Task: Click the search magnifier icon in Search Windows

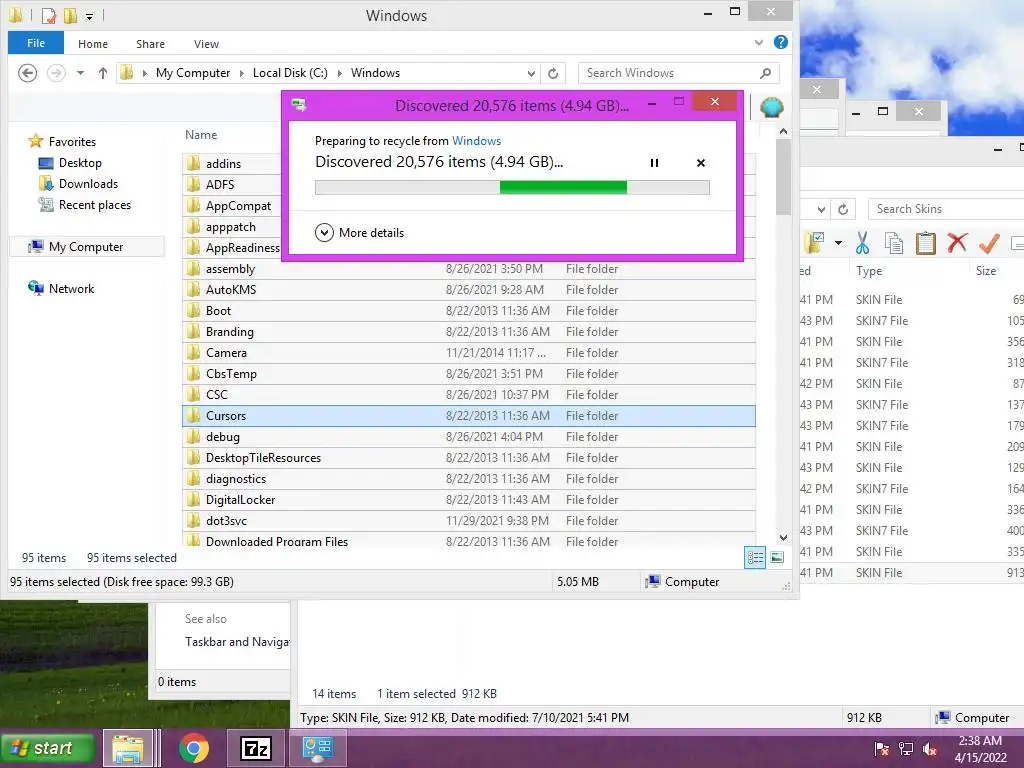Action: coord(765,73)
